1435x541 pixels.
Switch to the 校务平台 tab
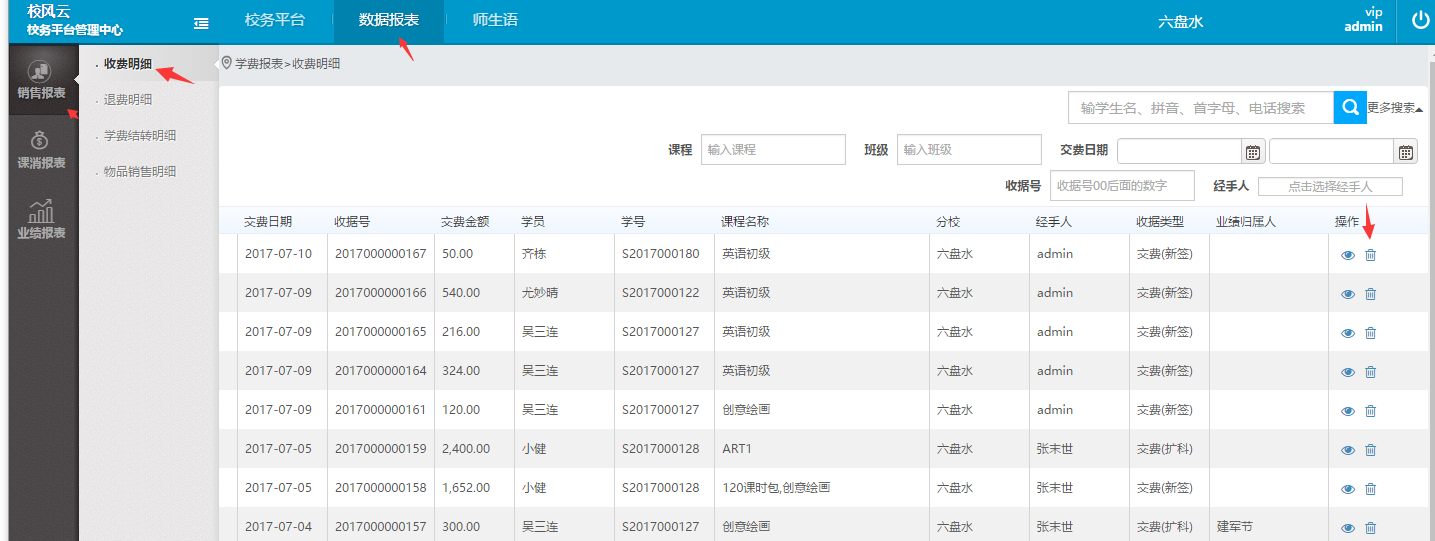[275, 20]
